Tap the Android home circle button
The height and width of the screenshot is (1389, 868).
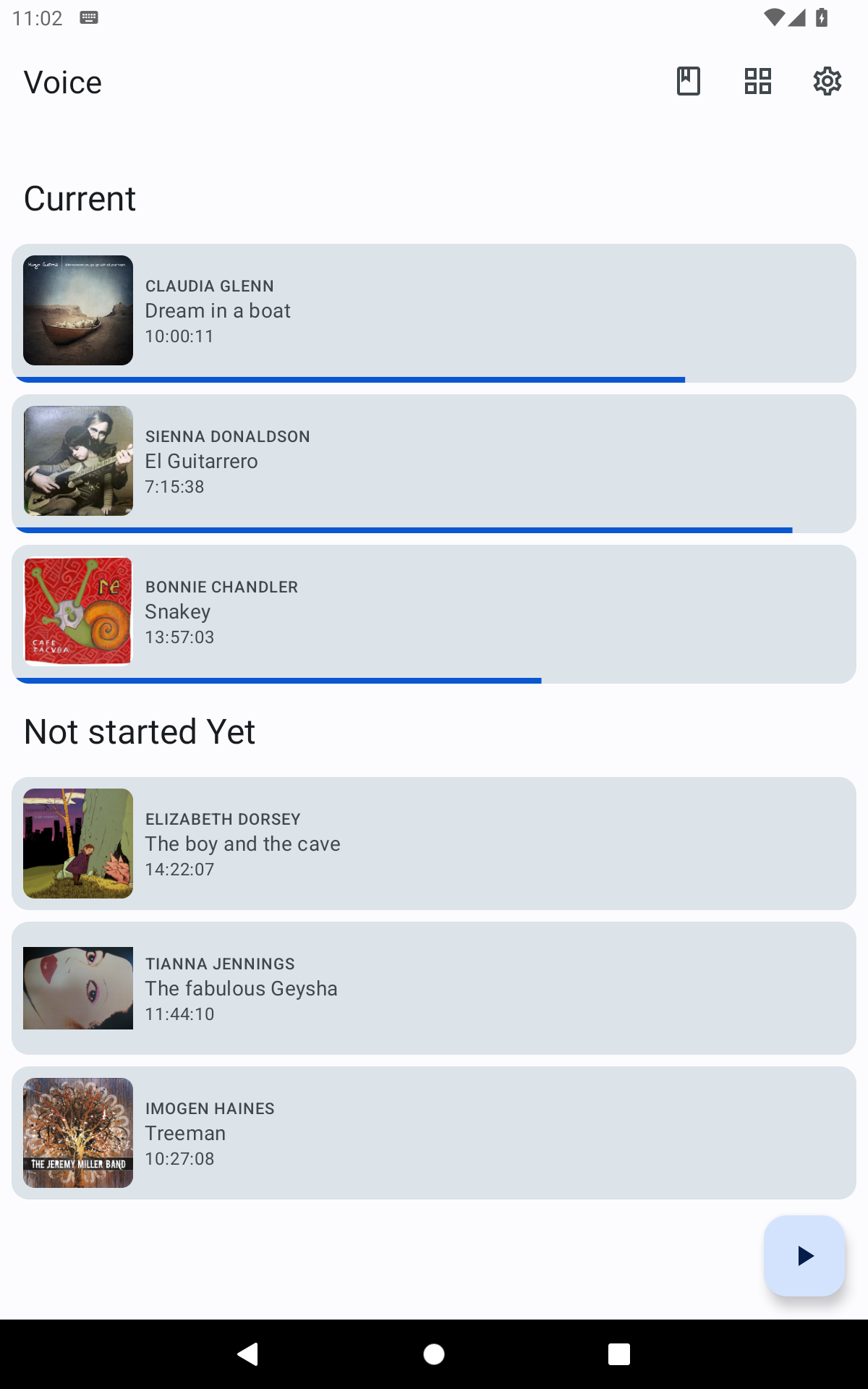(x=434, y=1354)
